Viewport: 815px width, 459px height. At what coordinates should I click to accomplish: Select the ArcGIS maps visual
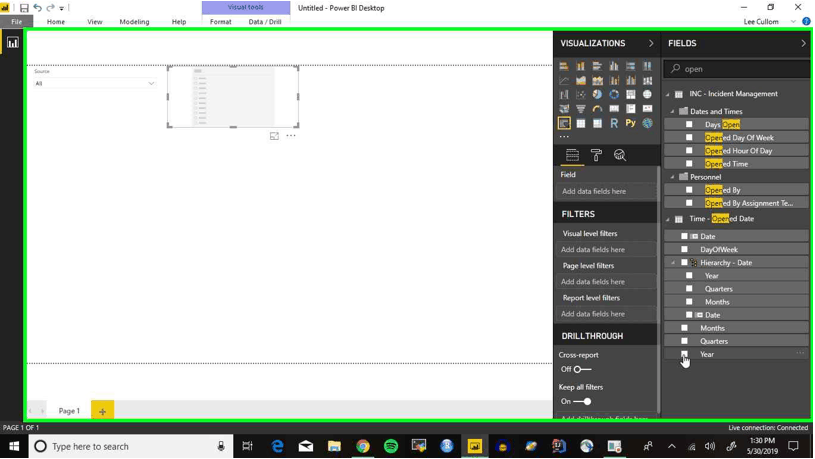click(x=647, y=123)
